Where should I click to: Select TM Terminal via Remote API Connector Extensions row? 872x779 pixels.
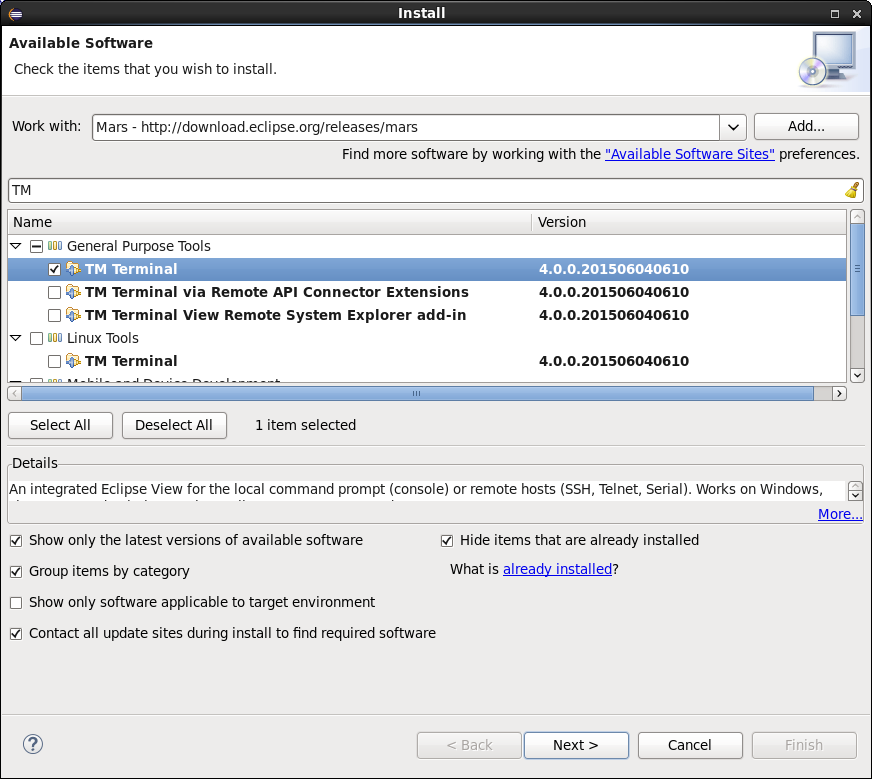tap(427, 292)
